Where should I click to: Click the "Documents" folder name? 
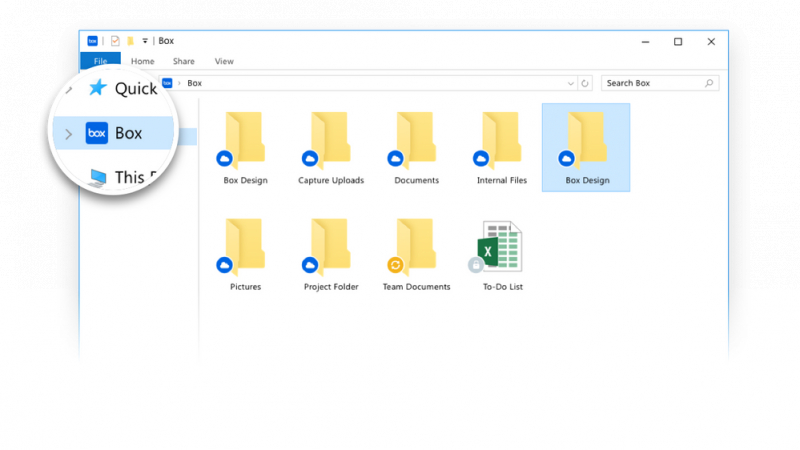point(416,180)
